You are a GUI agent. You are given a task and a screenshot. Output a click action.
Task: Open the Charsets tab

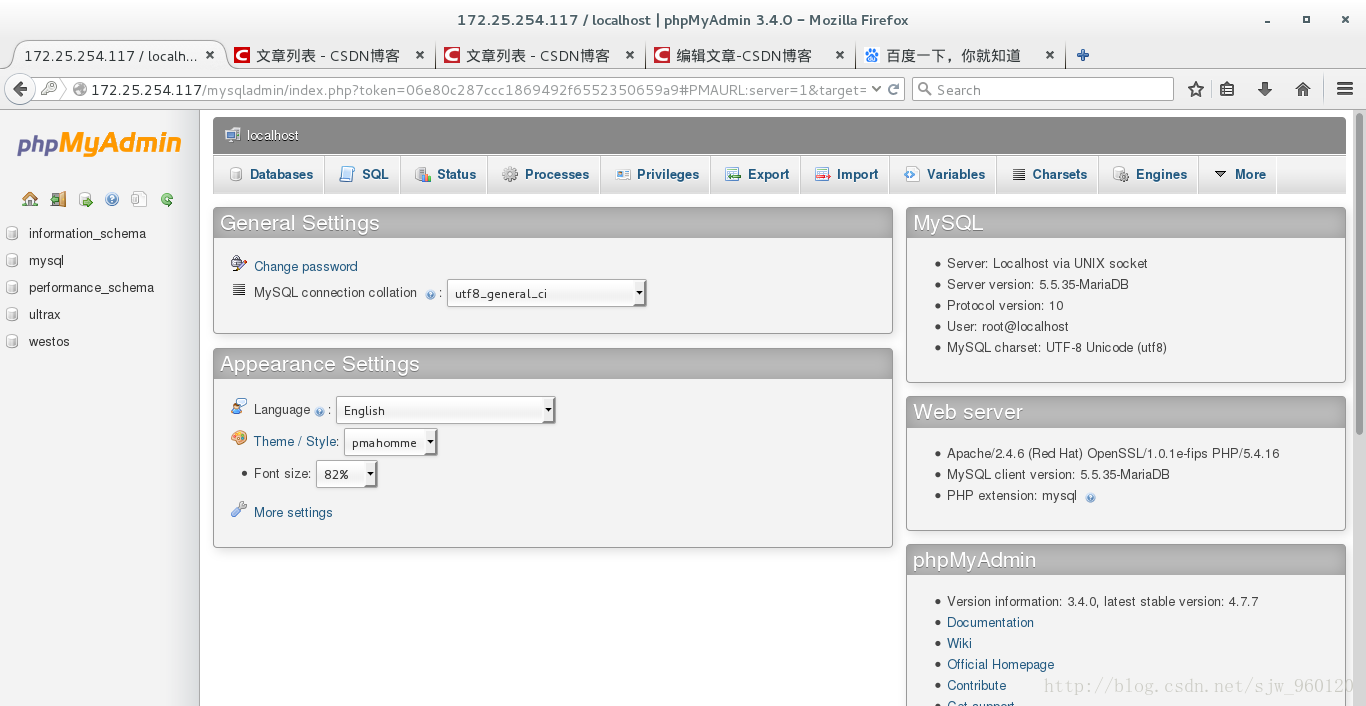coord(1048,174)
